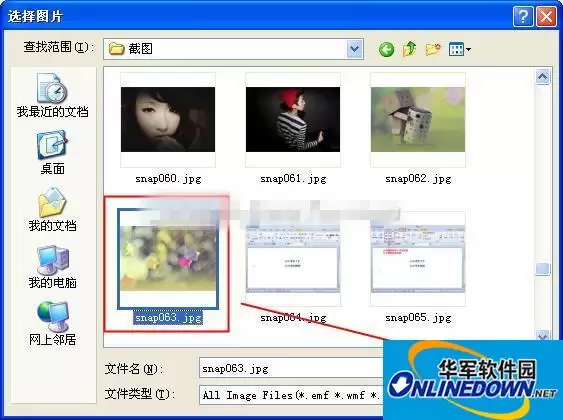
Task: Select the snap060.jpg thumbnail
Action: click(x=168, y=120)
